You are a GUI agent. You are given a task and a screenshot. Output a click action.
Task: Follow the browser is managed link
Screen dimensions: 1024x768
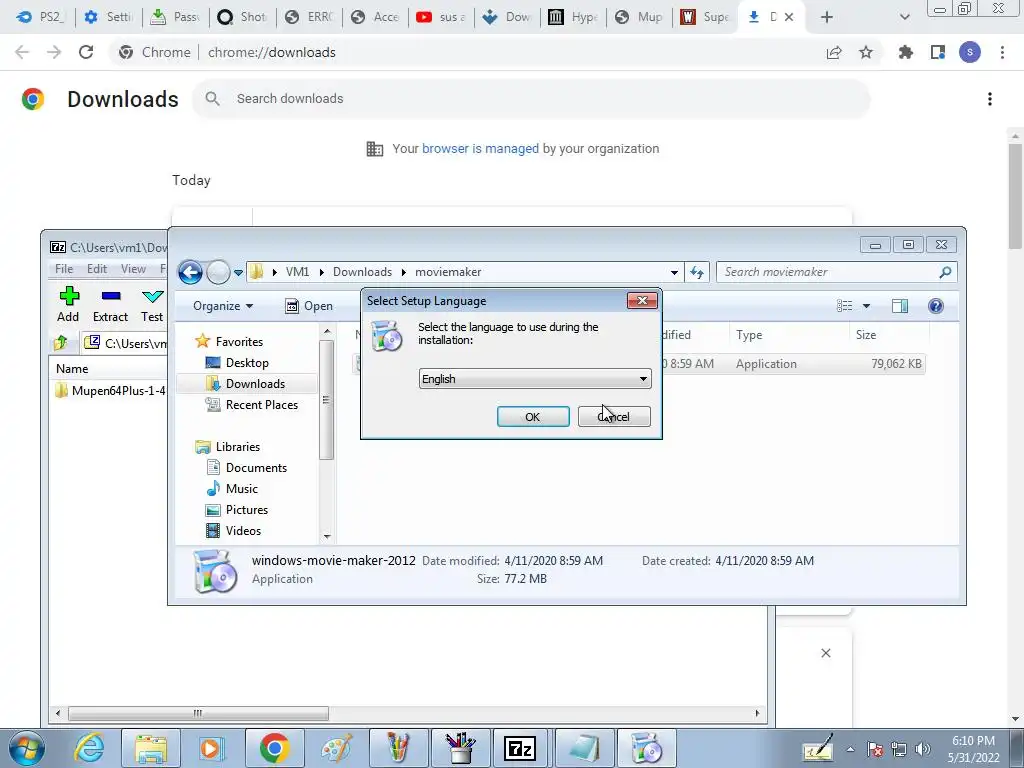tap(481, 148)
